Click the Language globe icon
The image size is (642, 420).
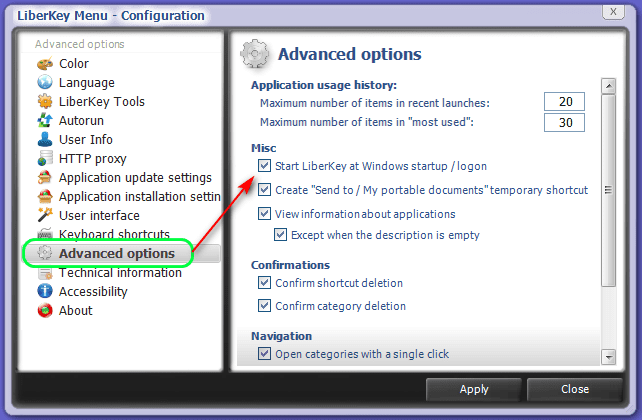pos(45,82)
